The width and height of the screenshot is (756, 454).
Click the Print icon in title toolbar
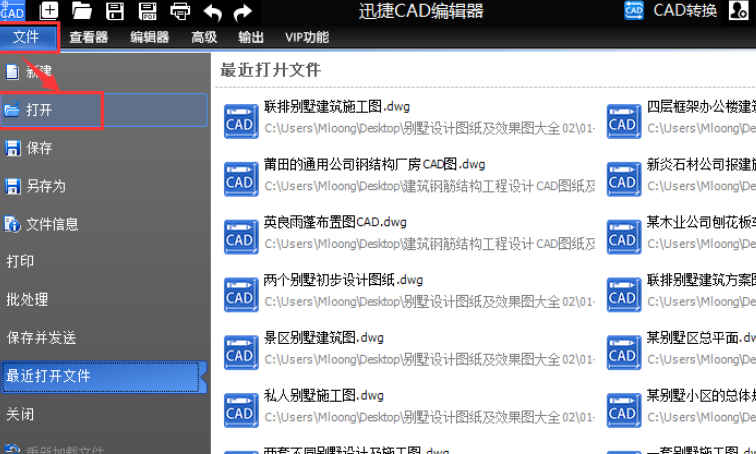tap(180, 11)
